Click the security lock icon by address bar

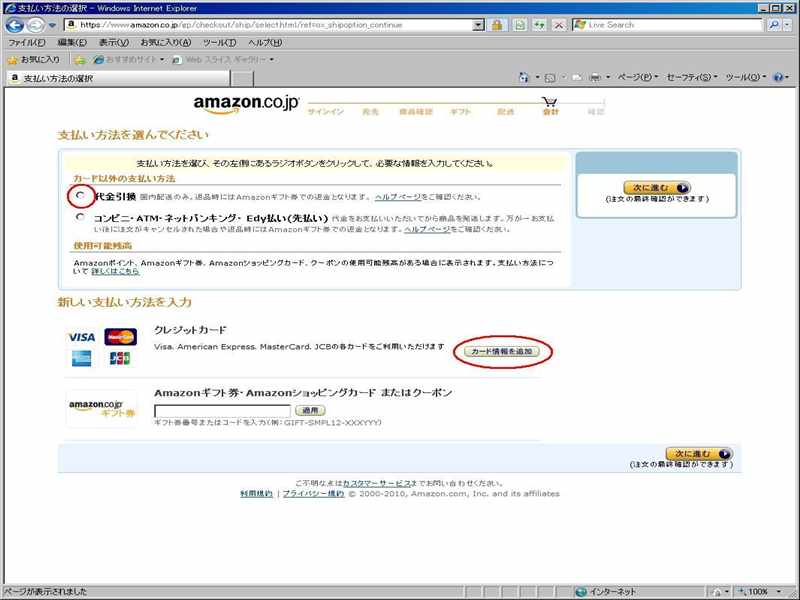coord(497,25)
